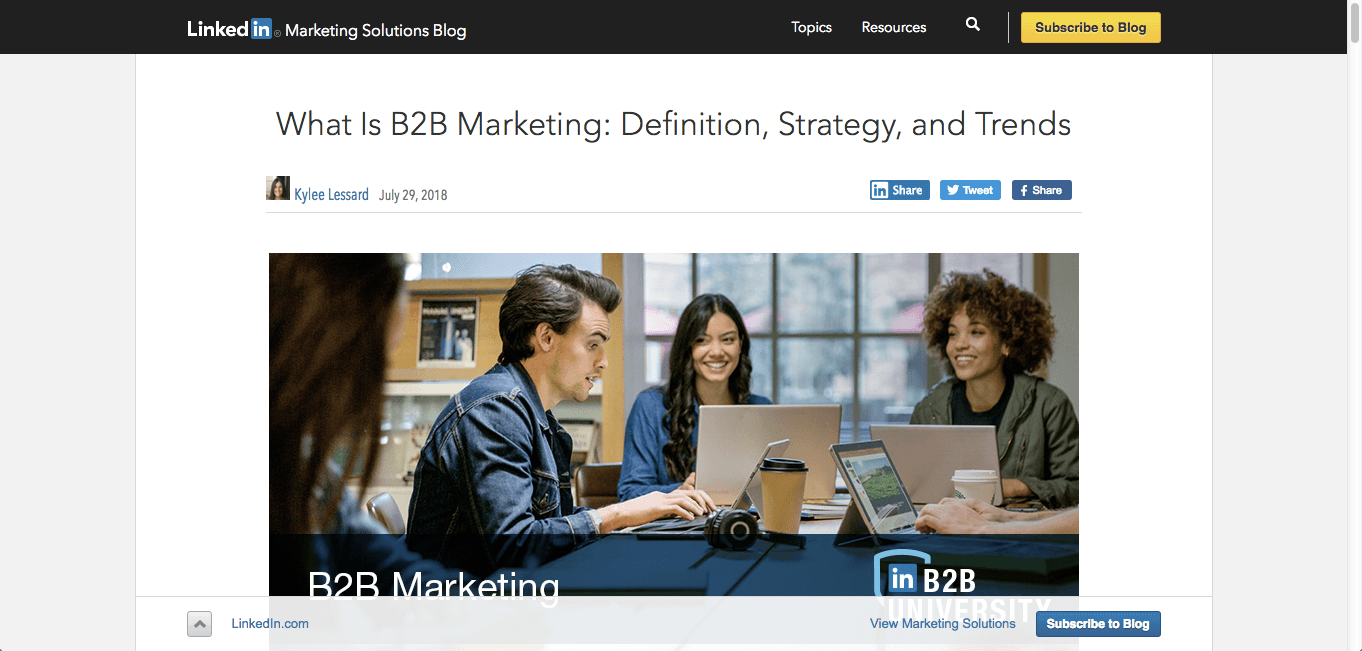1362x651 pixels.
Task: Click the article headline text
Action: click(673, 124)
